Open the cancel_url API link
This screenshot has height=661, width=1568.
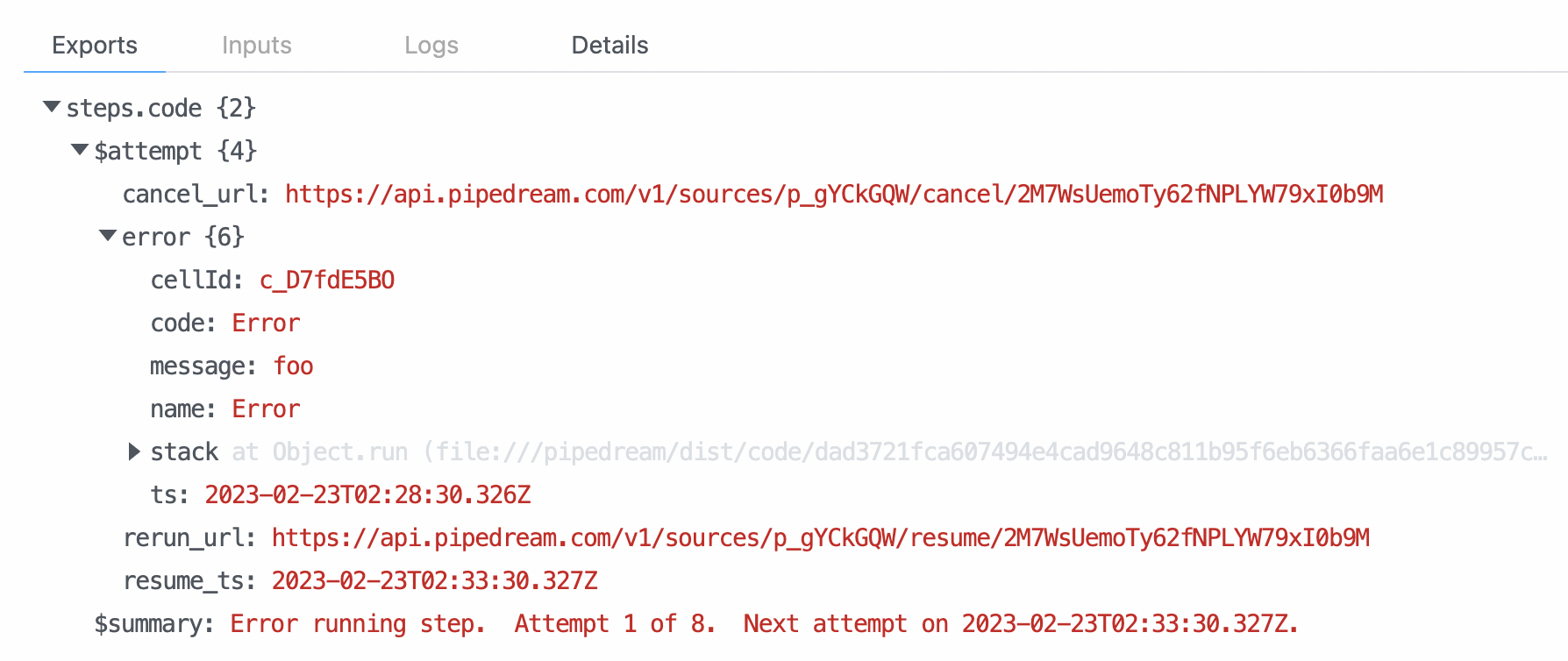click(834, 194)
